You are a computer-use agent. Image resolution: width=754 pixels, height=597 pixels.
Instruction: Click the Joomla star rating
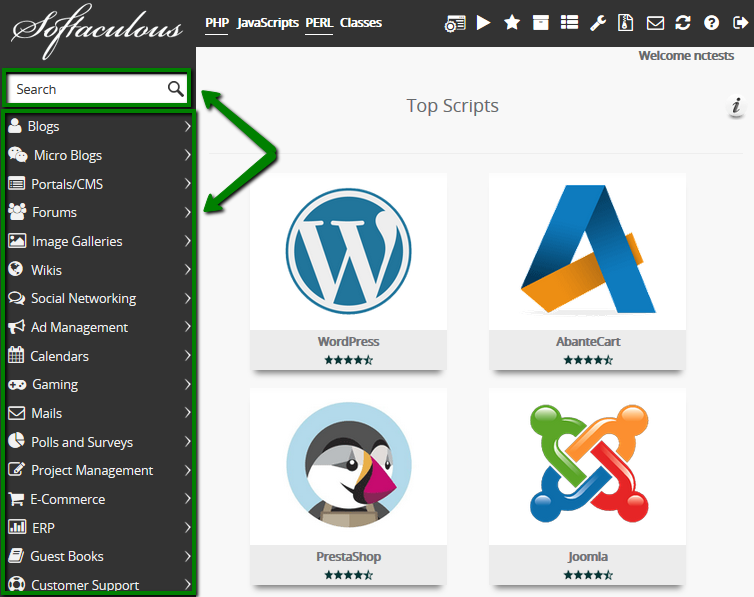[588, 575]
